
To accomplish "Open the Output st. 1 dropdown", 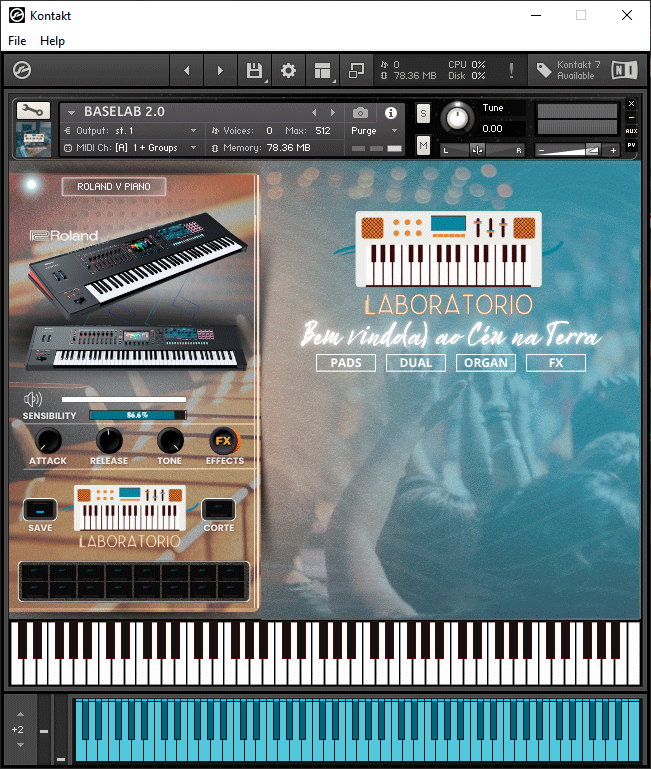I will click(x=130, y=131).
